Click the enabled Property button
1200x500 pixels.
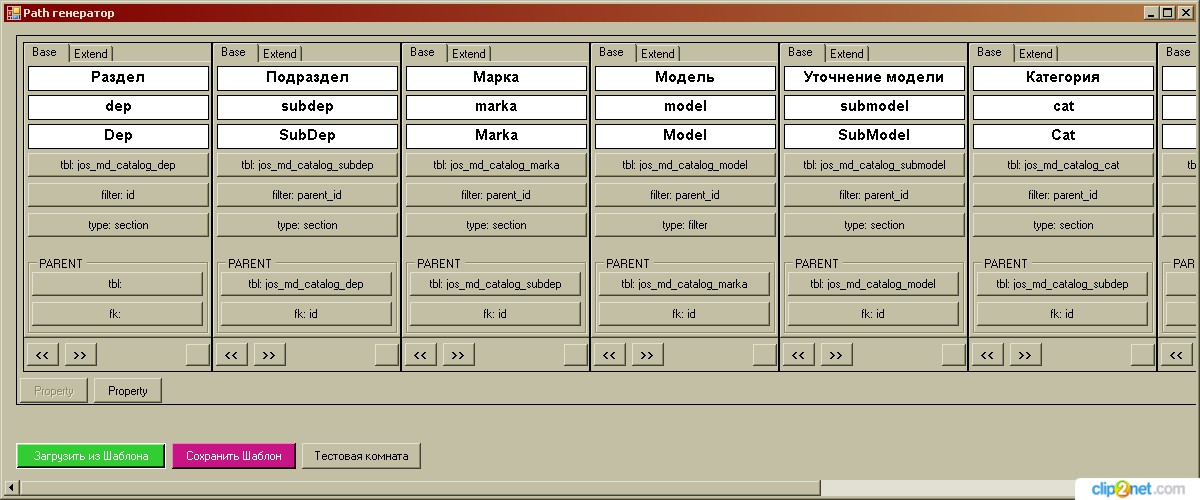[128, 391]
